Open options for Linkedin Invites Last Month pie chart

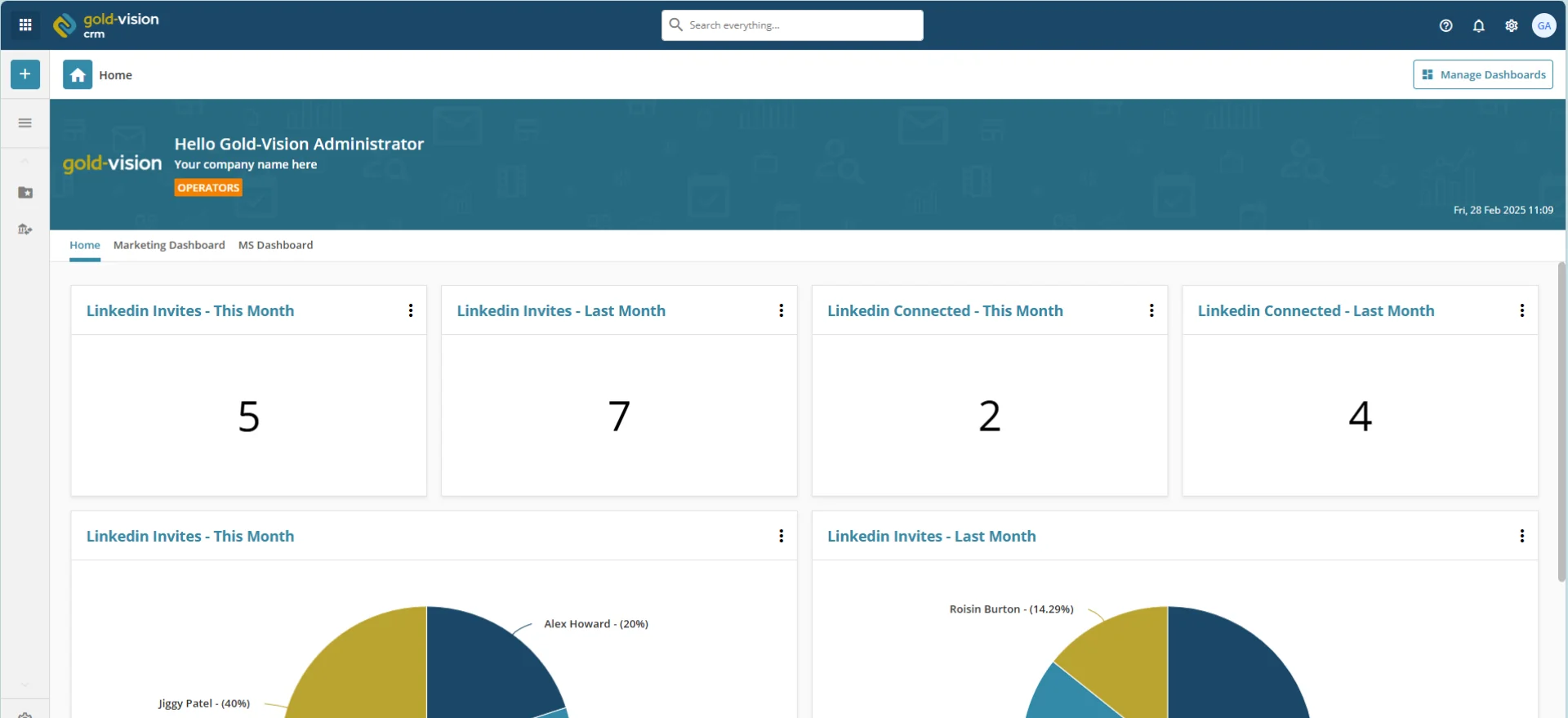pyautogui.click(x=1521, y=536)
